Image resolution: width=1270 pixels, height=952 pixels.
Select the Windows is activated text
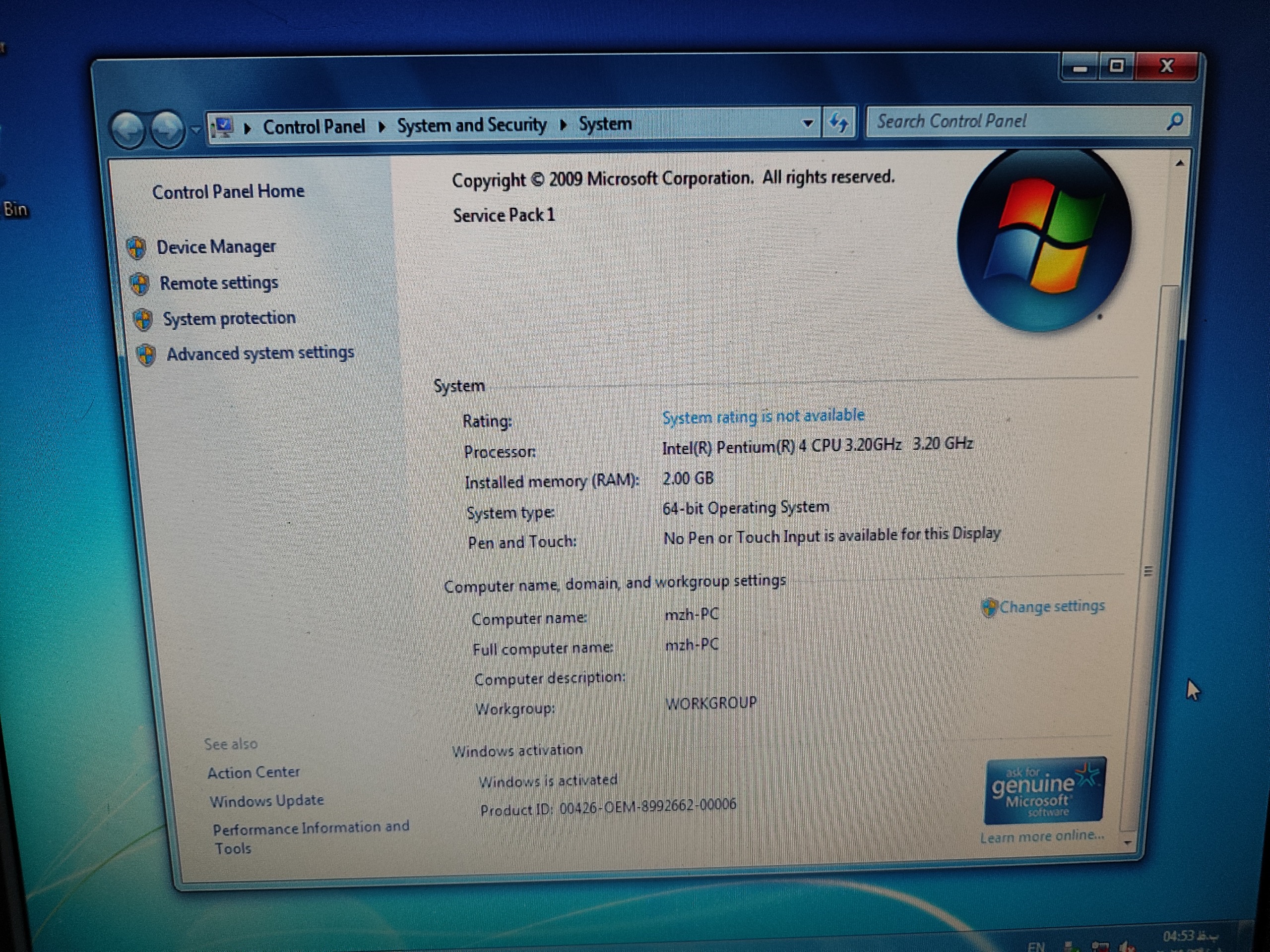pyautogui.click(x=548, y=780)
